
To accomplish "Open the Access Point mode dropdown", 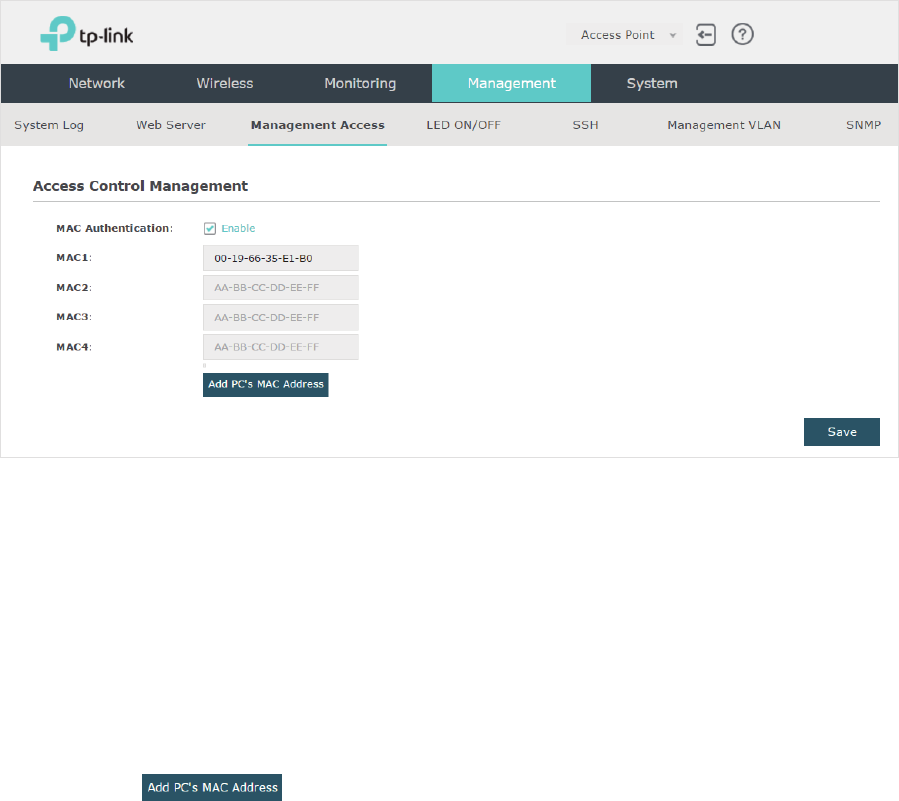I will (x=624, y=34).
